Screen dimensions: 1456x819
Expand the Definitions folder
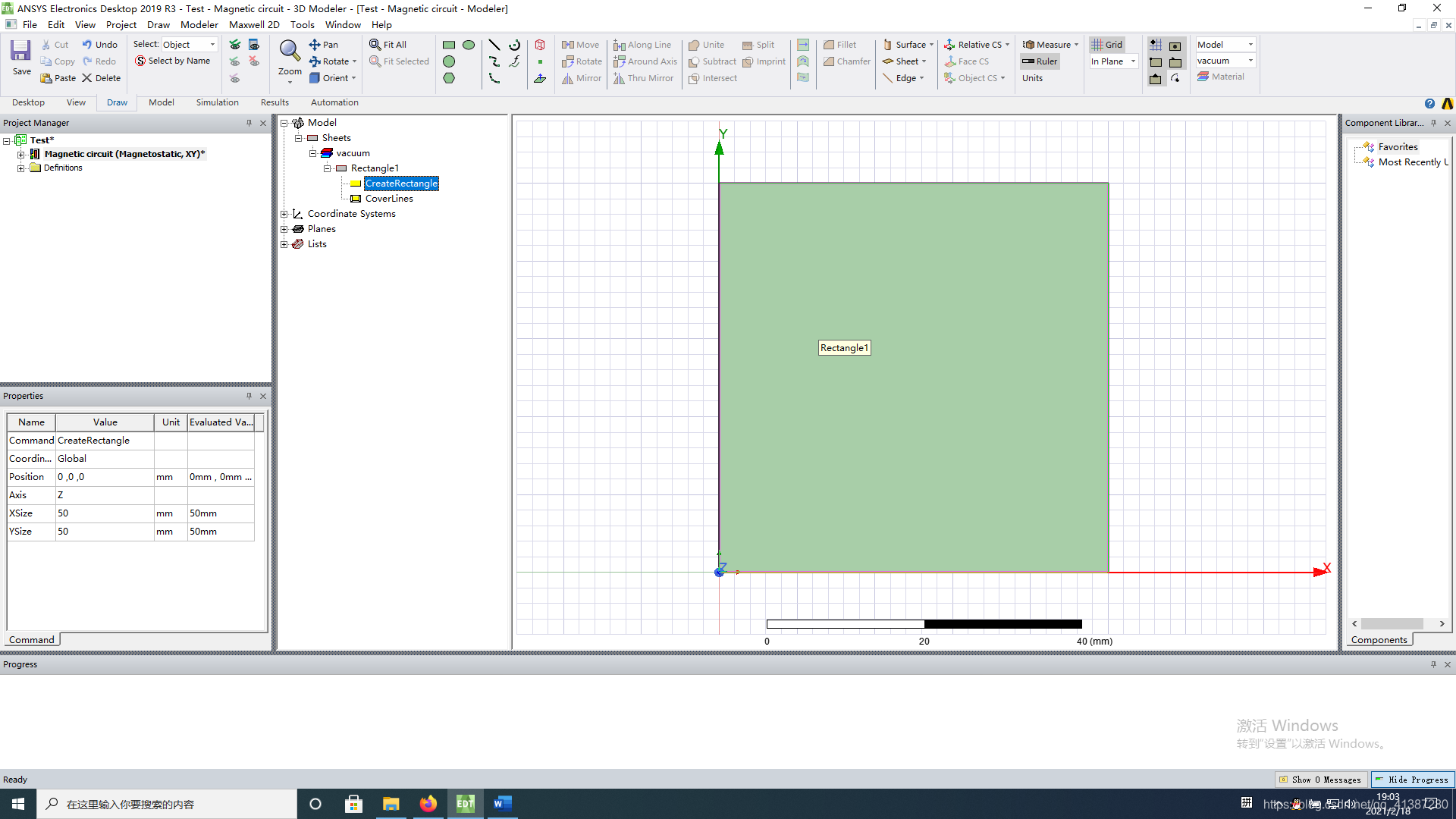coord(20,168)
